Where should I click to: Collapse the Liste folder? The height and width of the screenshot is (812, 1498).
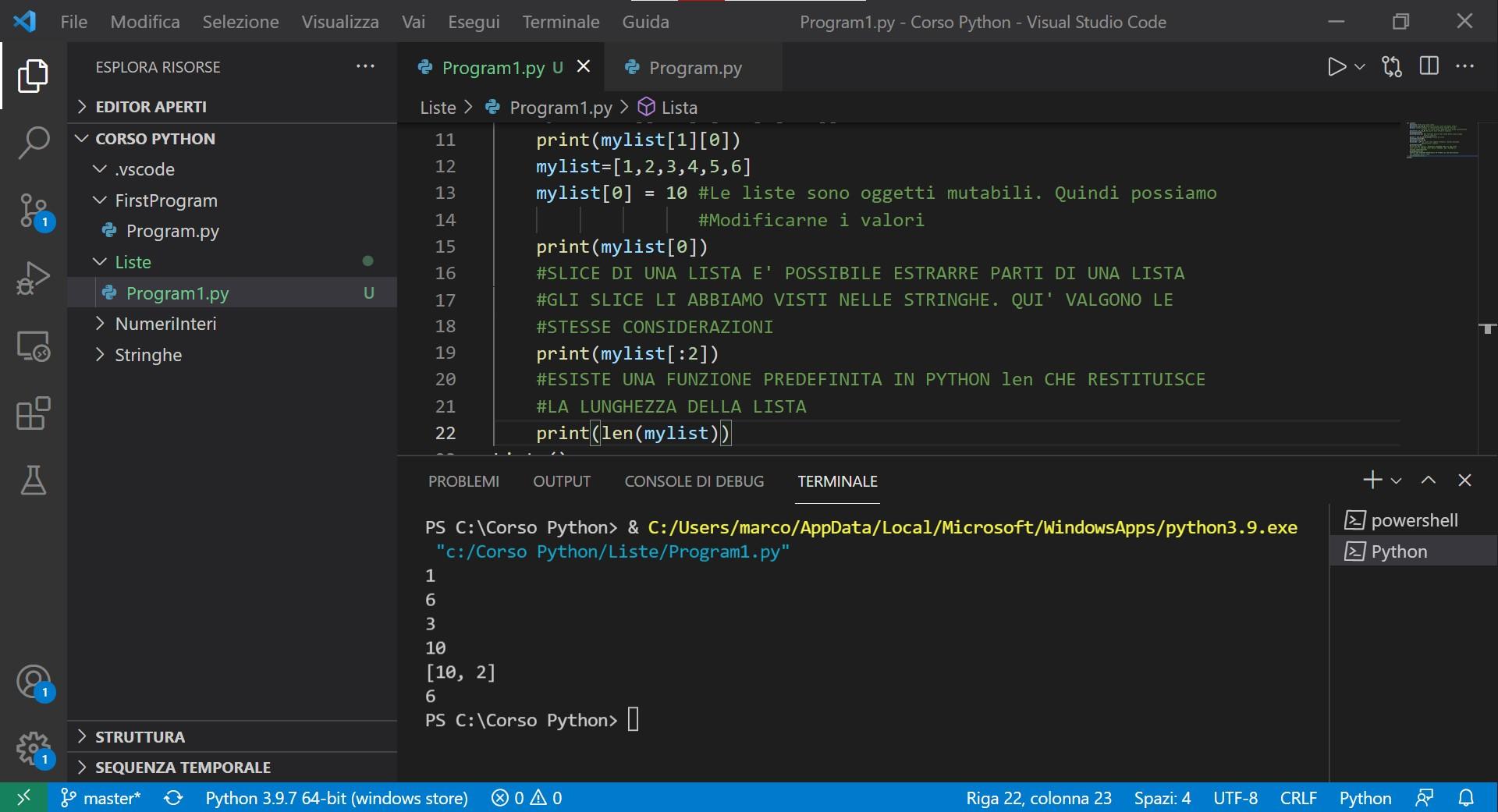pos(233,262)
